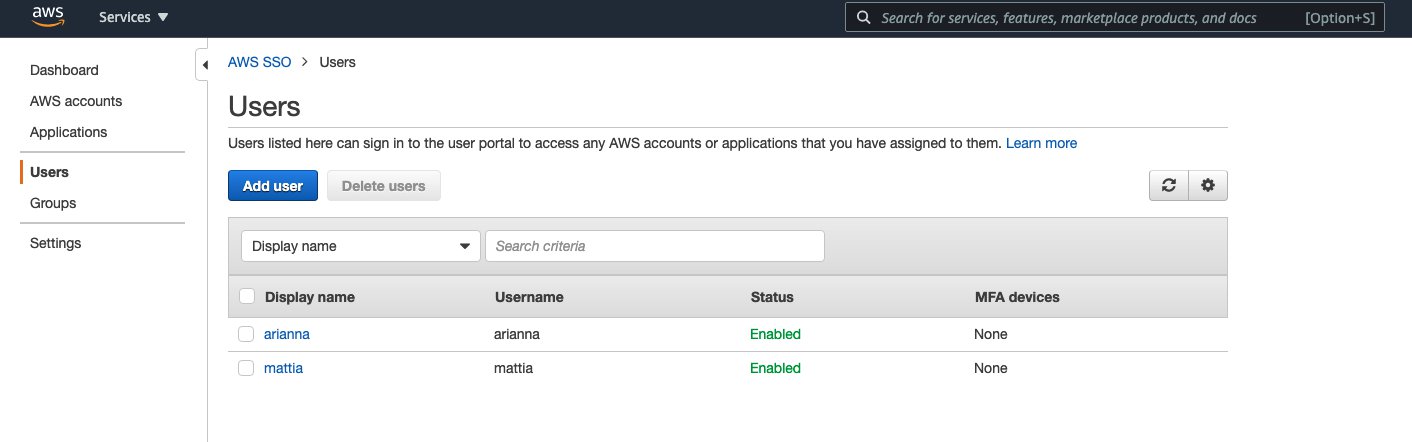This screenshot has height=442, width=1412.
Task: Collapse the left navigation panel arrow
Action: pyautogui.click(x=204, y=65)
